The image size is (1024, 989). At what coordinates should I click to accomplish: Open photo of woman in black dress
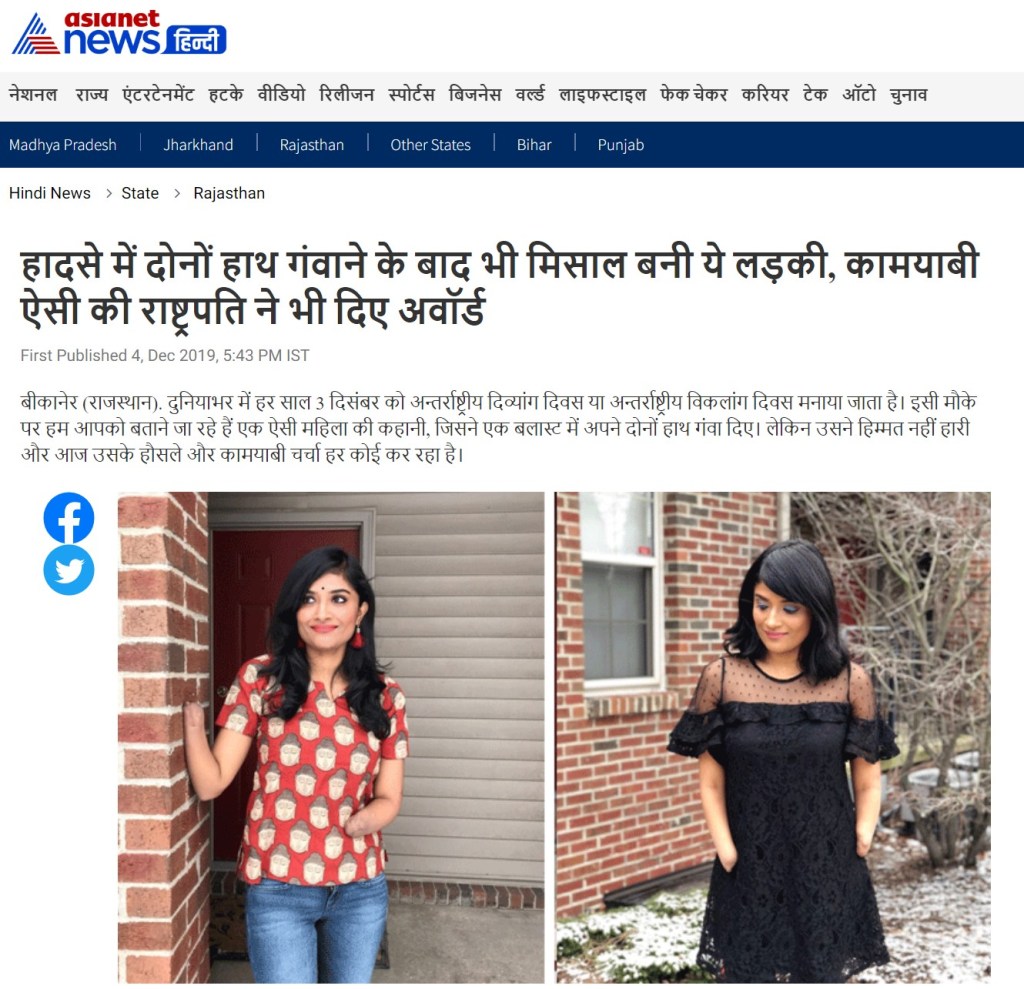[x=773, y=738]
